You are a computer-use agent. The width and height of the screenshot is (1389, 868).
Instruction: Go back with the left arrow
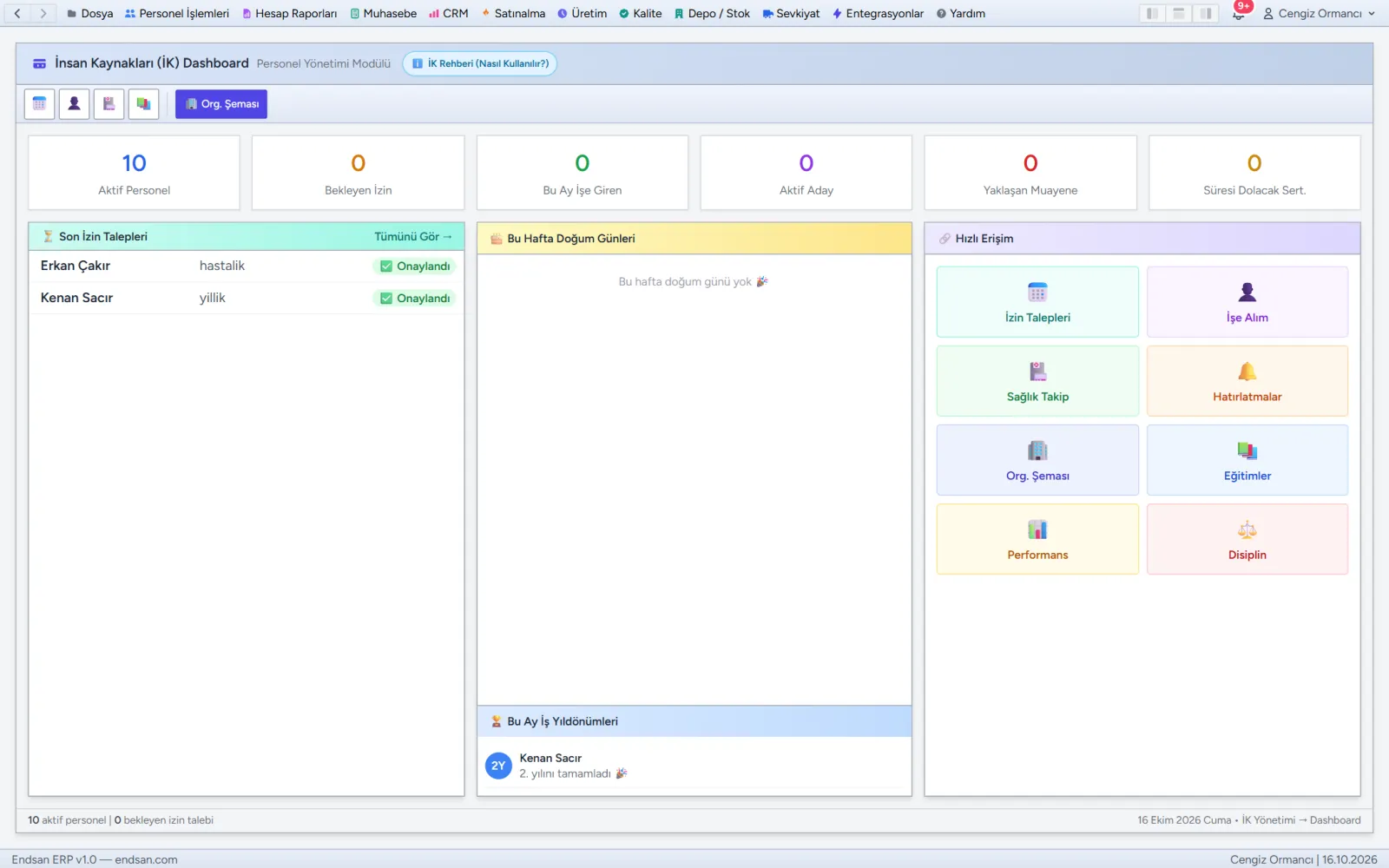point(17,13)
